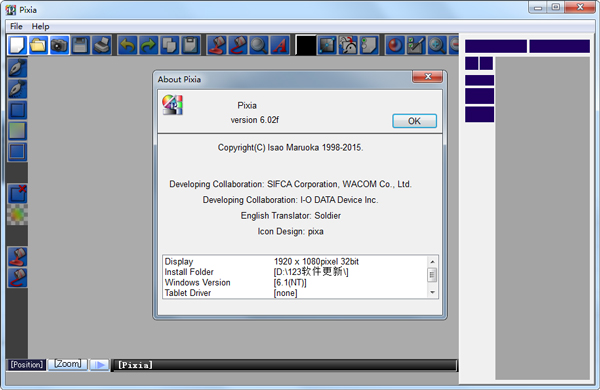The width and height of the screenshot is (600, 390).
Task: Redo with the green arrow
Action: coord(148,45)
